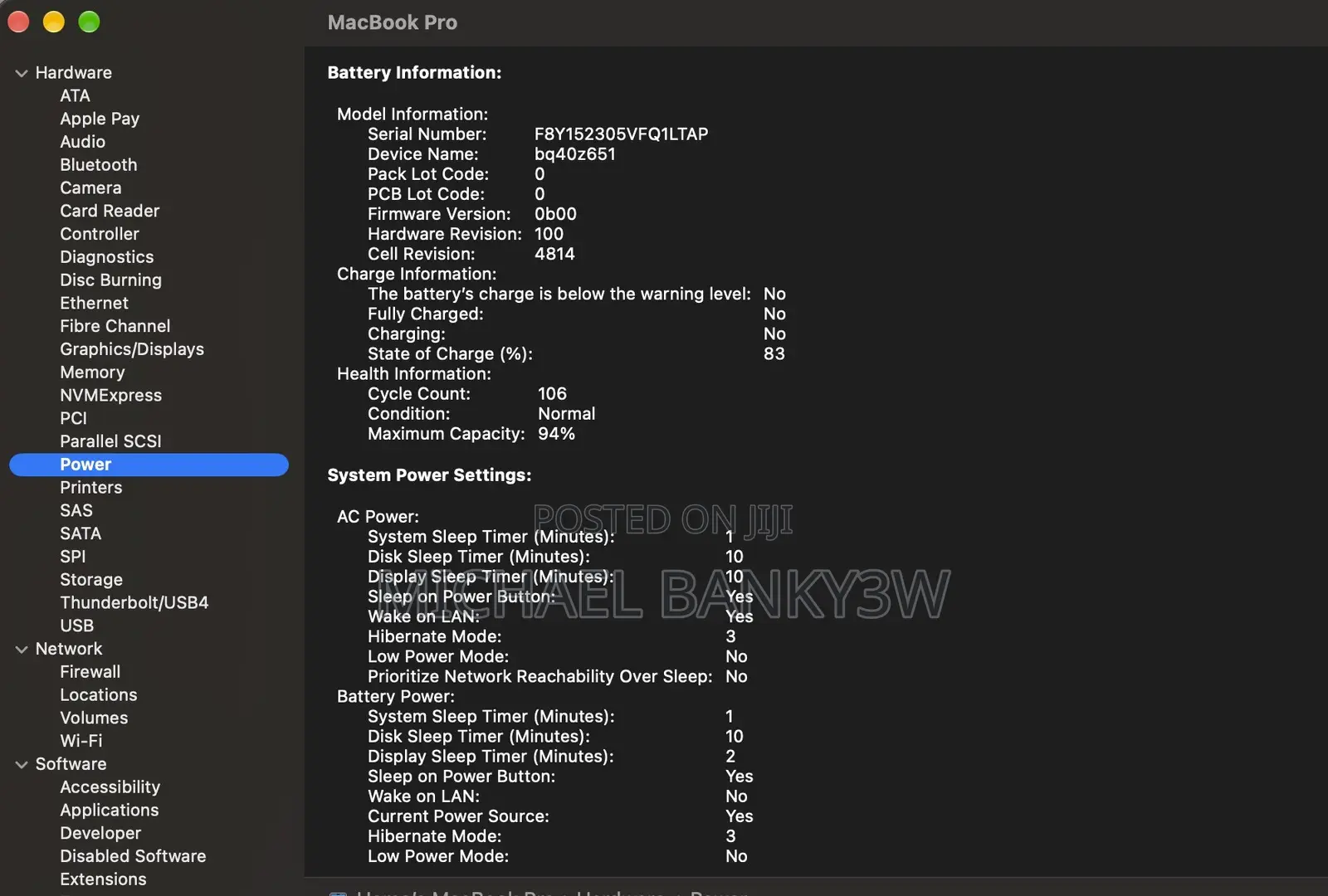Open Ethernet hardware info
Image resolution: width=1328 pixels, height=896 pixels.
(x=94, y=304)
